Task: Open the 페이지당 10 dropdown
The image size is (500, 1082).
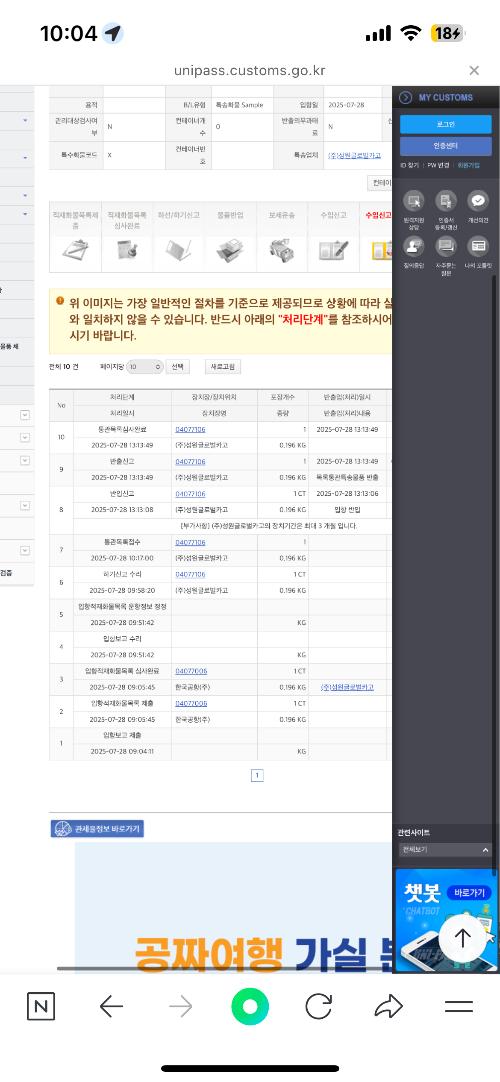Action: (x=145, y=366)
